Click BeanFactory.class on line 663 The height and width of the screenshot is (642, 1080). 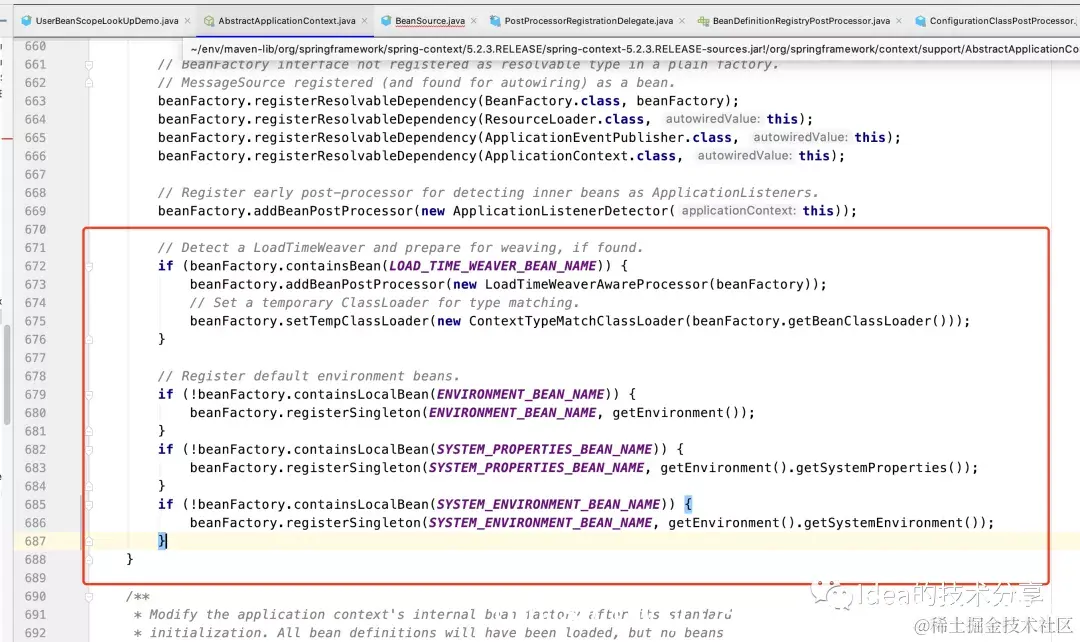tap(552, 101)
